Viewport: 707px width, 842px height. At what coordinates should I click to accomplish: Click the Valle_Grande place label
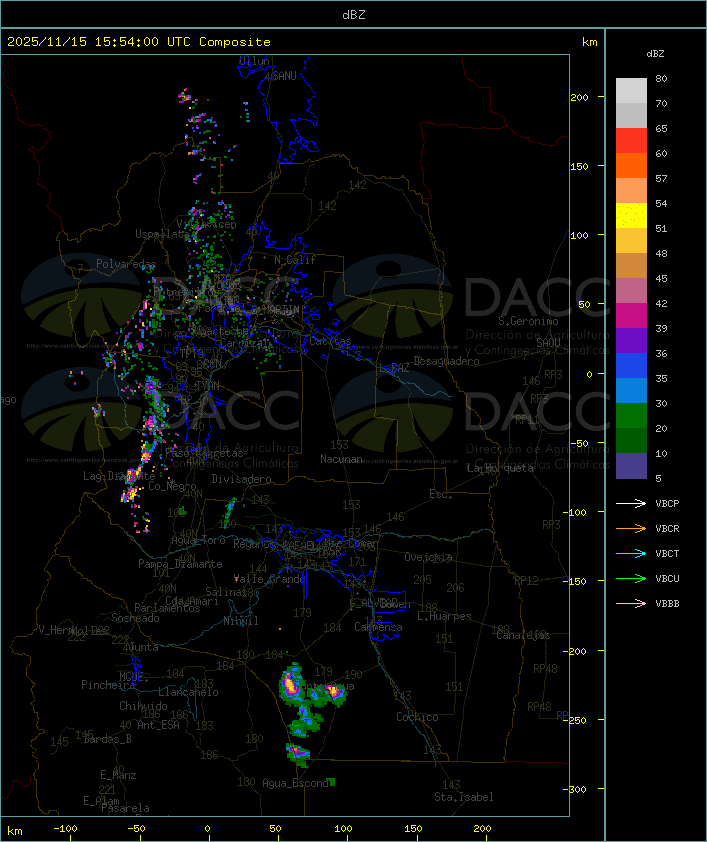271,579
